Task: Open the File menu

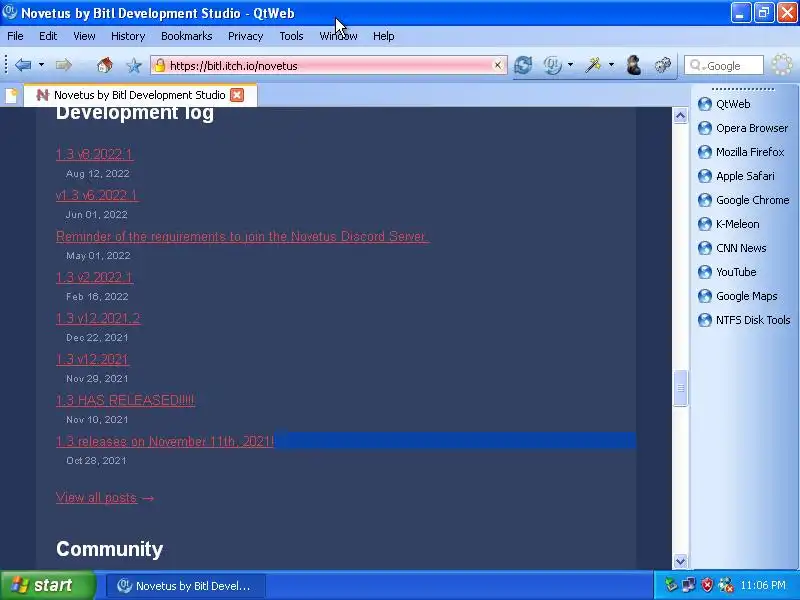Action: 15,36
